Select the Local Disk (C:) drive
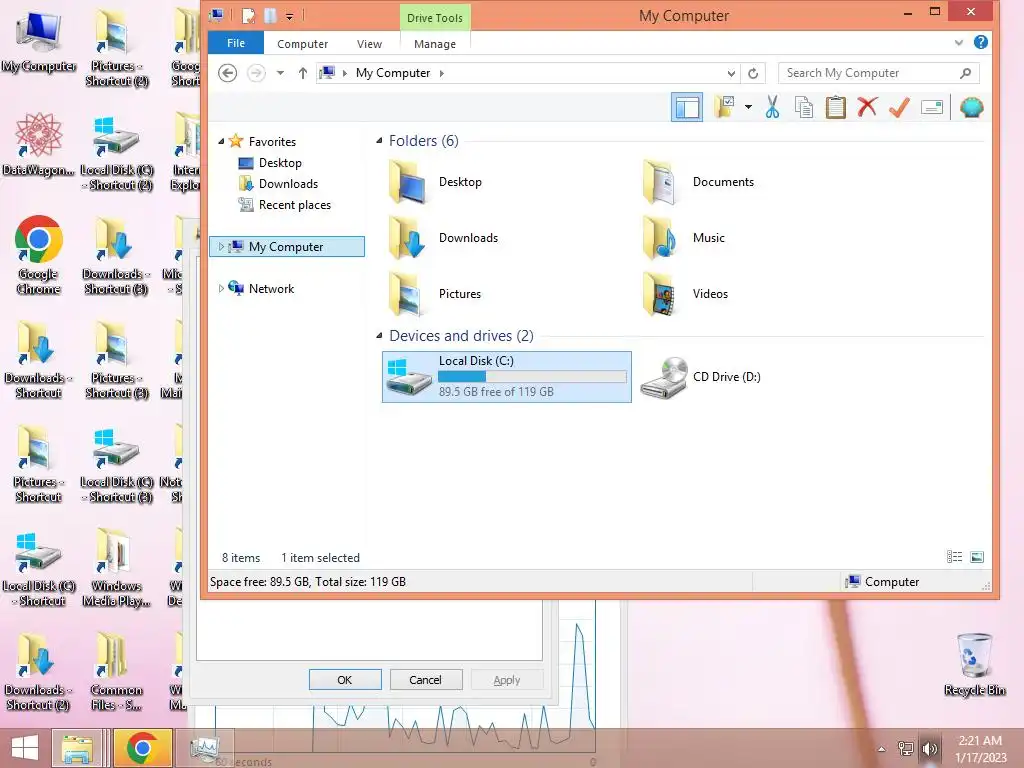Viewport: 1024px width, 768px height. point(507,377)
